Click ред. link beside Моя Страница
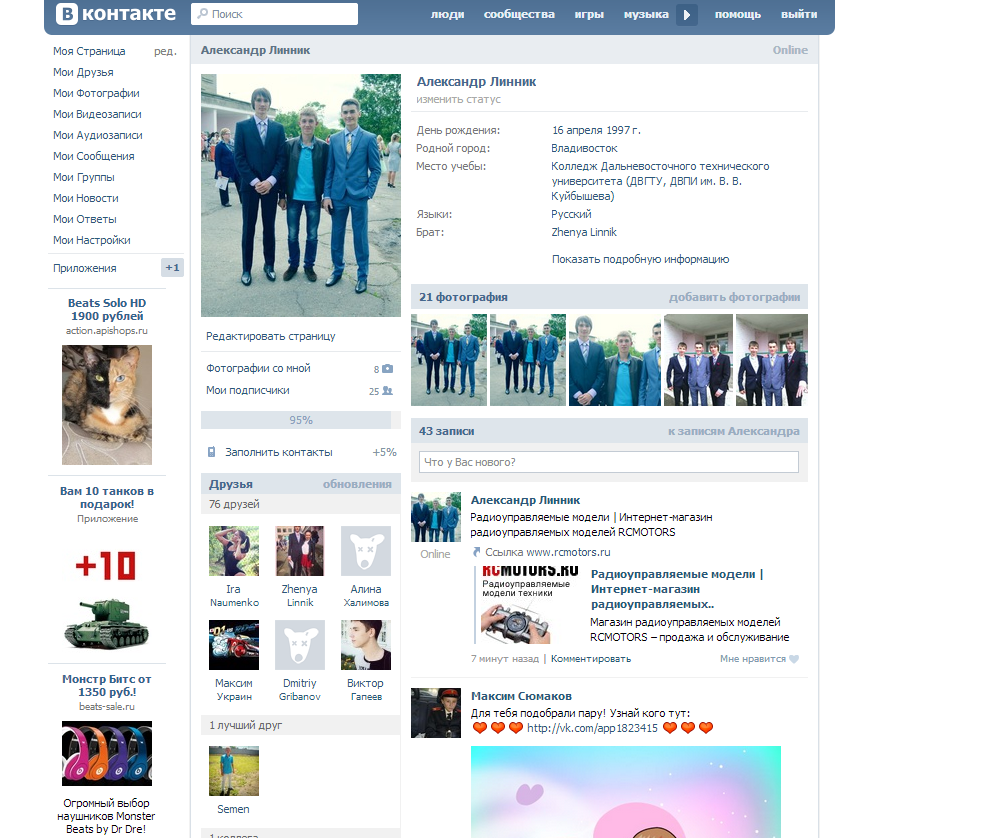986x838 pixels. coord(165,51)
